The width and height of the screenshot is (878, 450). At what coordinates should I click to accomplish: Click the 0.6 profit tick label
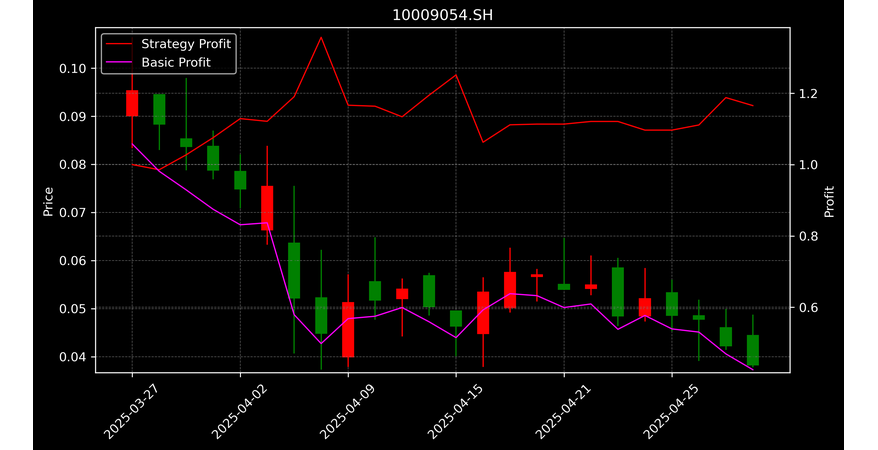[807, 308]
